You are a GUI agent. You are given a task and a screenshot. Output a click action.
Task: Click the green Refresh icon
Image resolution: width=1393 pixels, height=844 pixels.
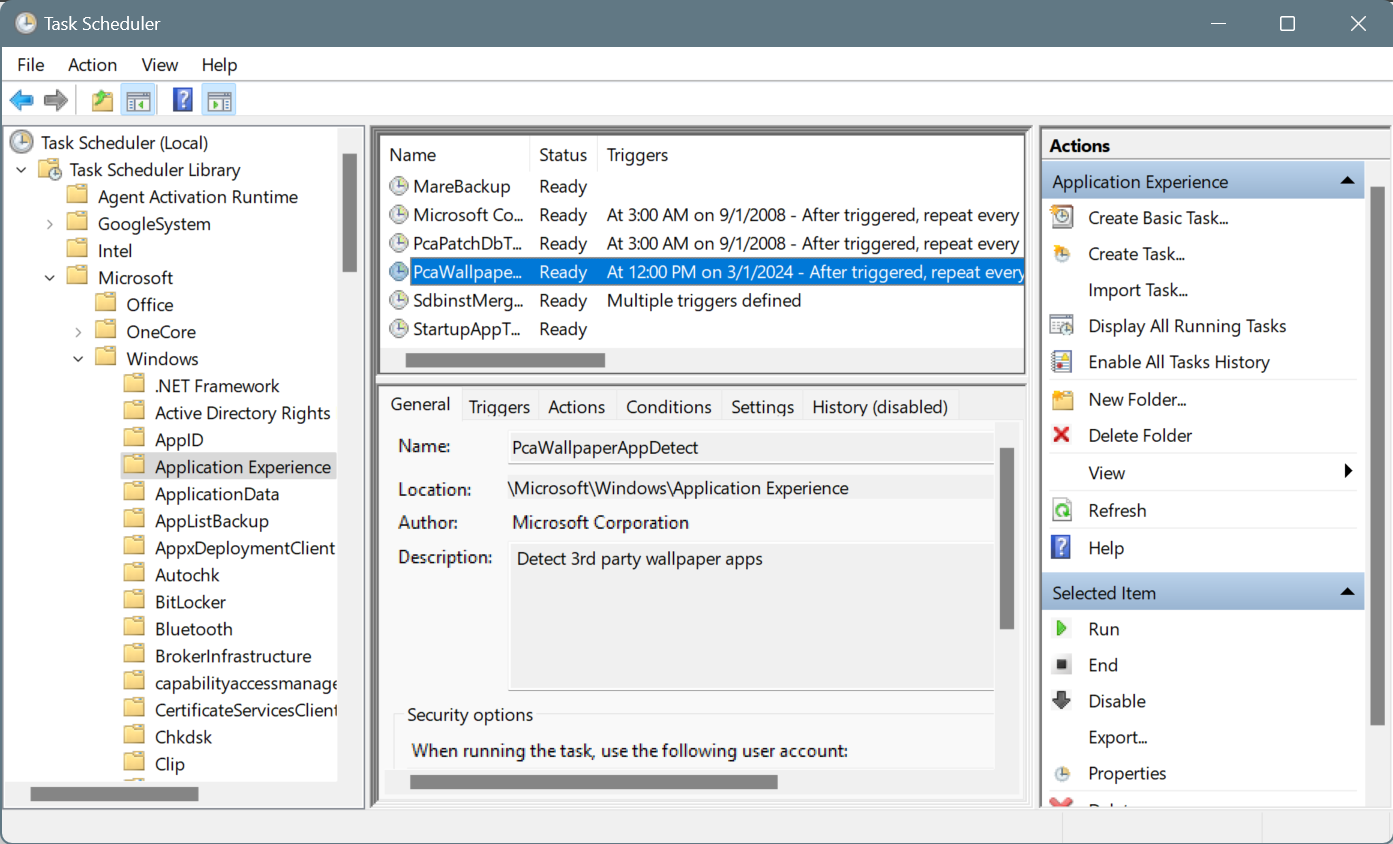point(1062,510)
